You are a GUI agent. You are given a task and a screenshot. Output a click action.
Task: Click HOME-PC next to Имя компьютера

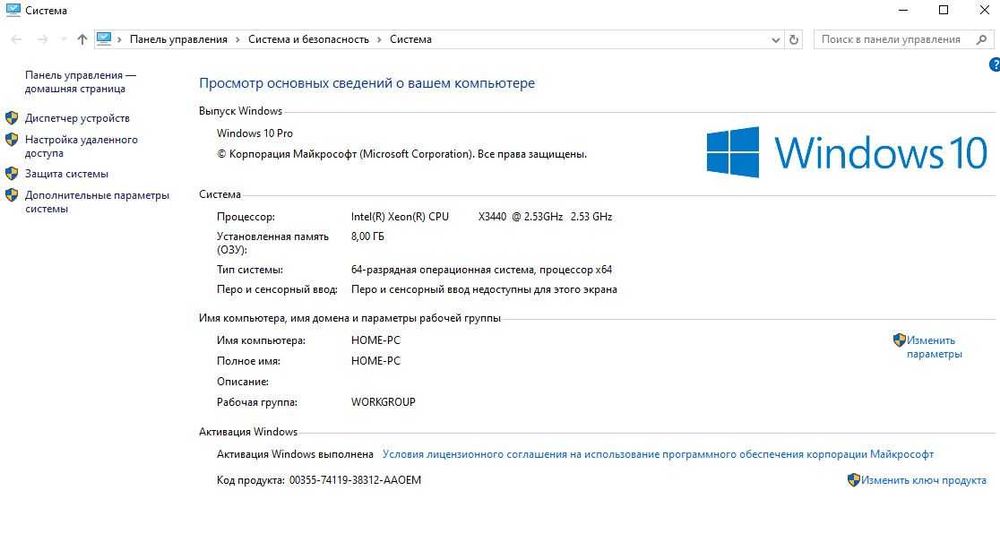pos(376,340)
